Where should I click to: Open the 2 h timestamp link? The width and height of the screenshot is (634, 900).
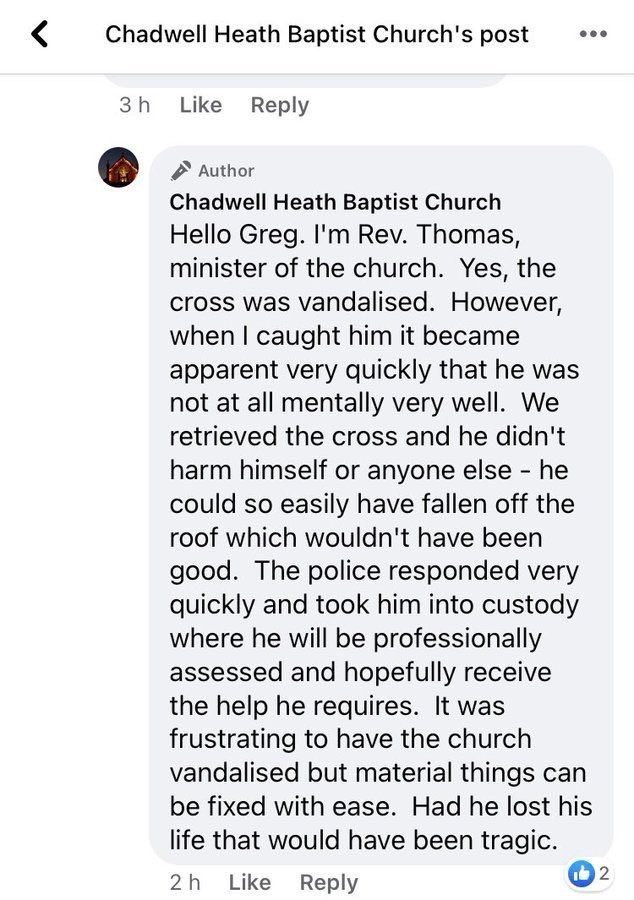(185, 882)
